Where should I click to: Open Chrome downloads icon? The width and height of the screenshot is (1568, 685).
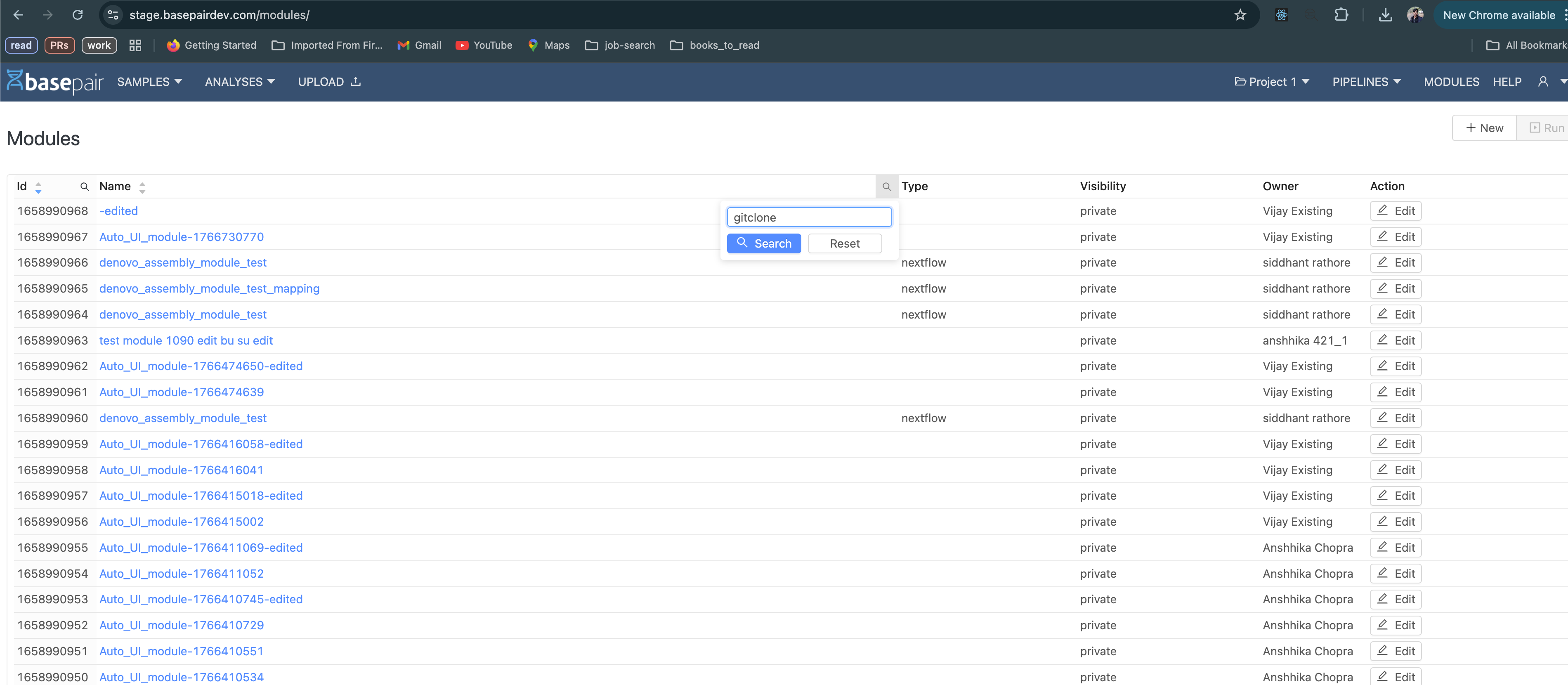[1385, 14]
